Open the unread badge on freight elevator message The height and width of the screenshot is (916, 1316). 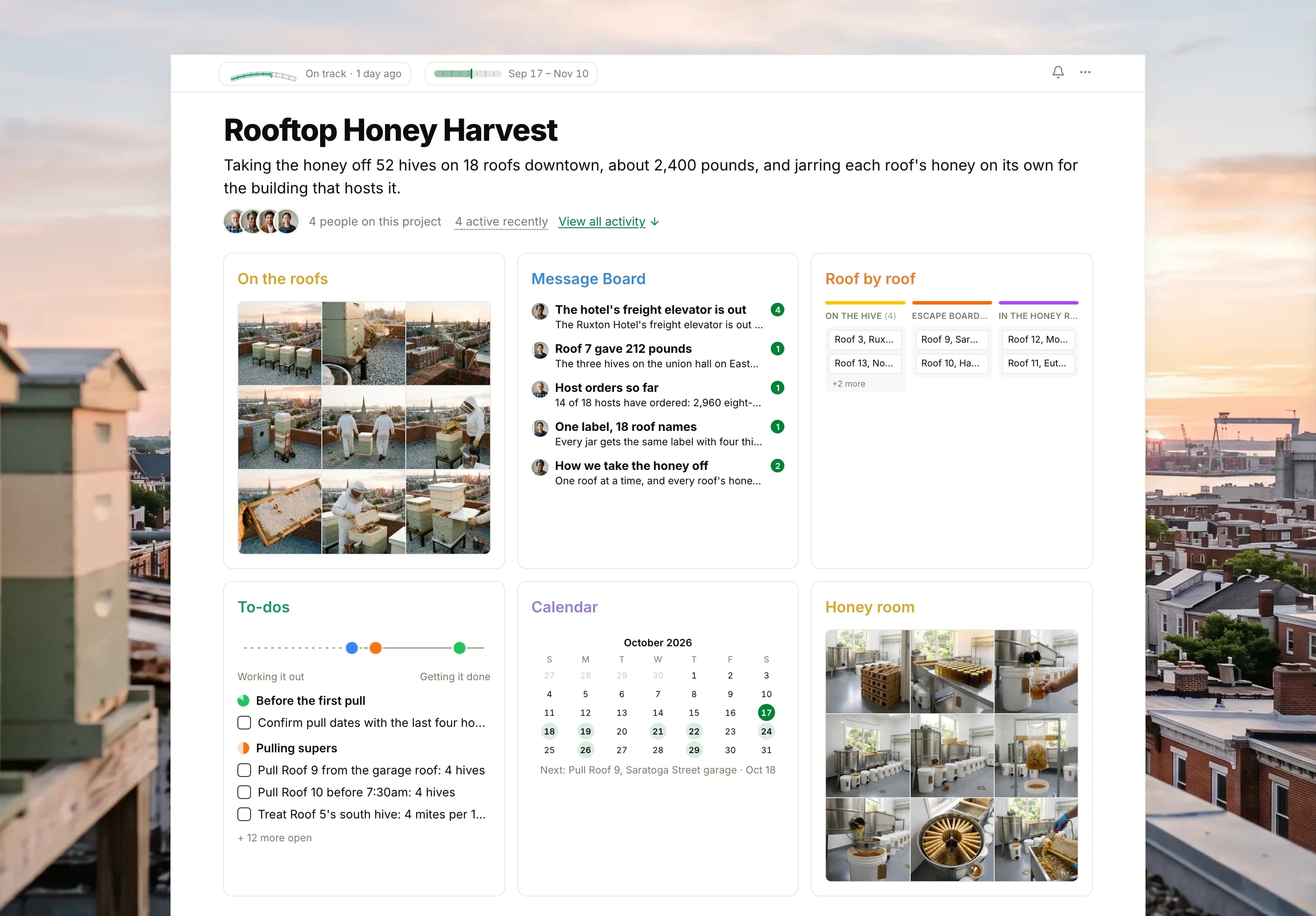[x=777, y=310]
